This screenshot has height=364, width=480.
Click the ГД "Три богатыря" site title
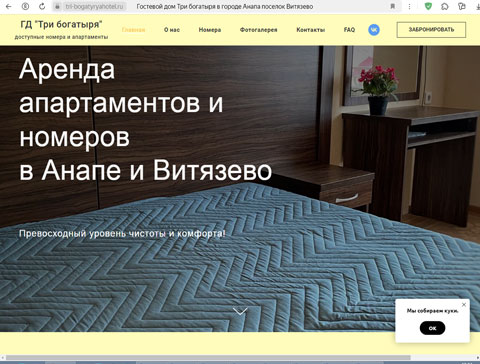(x=61, y=24)
